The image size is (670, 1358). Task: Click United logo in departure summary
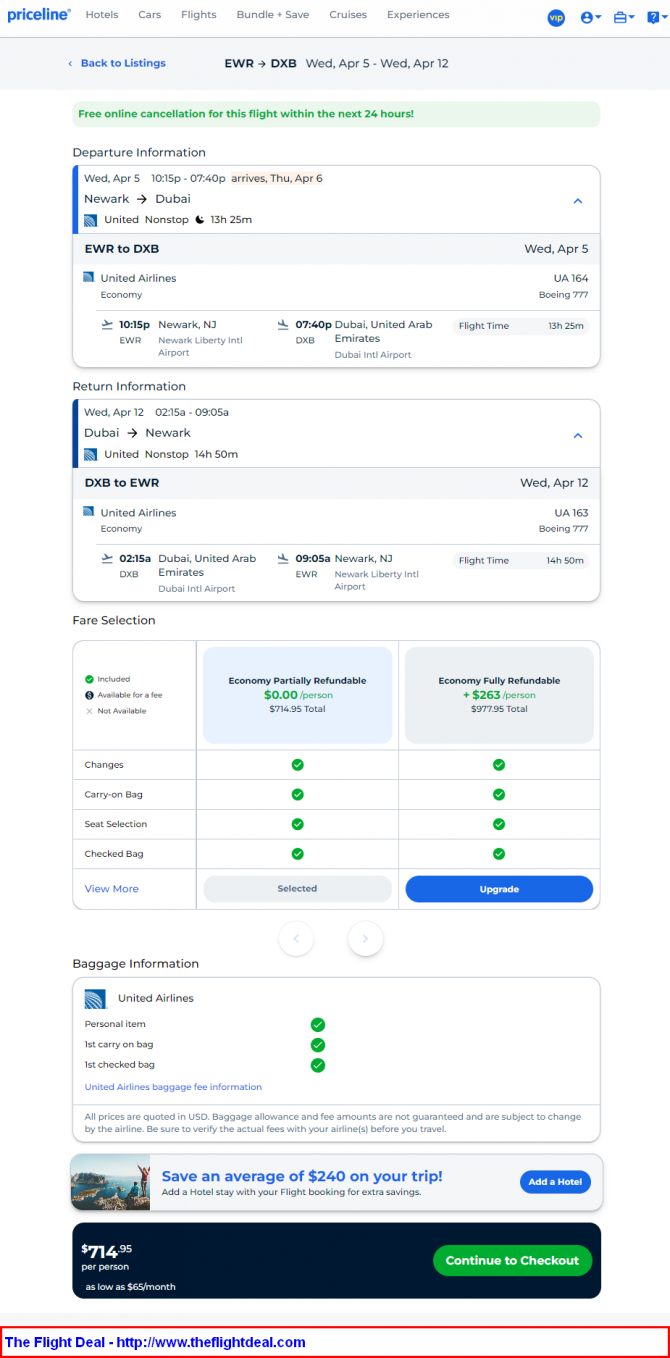tap(90, 220)
